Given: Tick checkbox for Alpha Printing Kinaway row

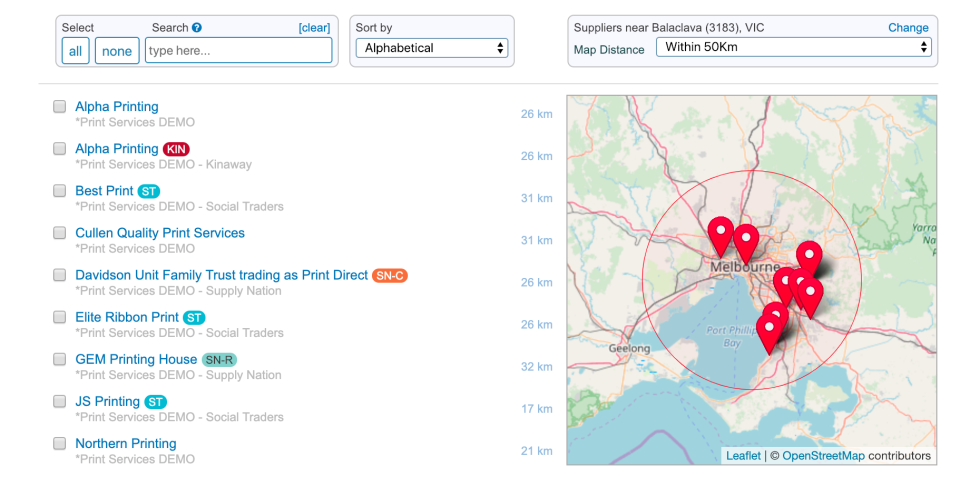Looking at the screenshot, I should (x=59, y=148).
